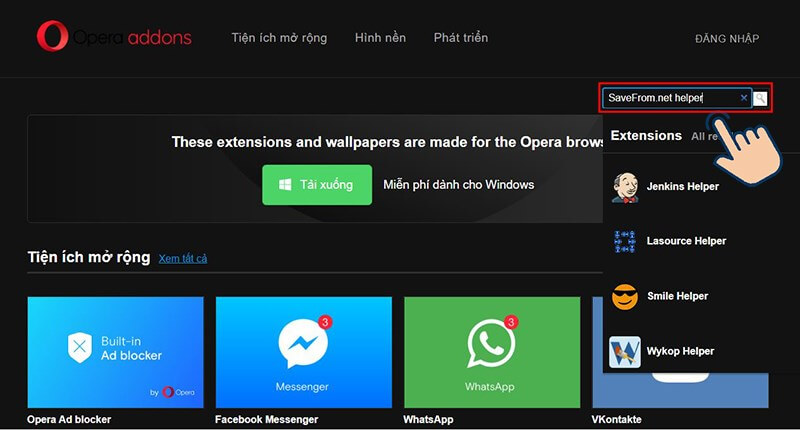Select Wykop Helper search suggestion text

[680, 351]
